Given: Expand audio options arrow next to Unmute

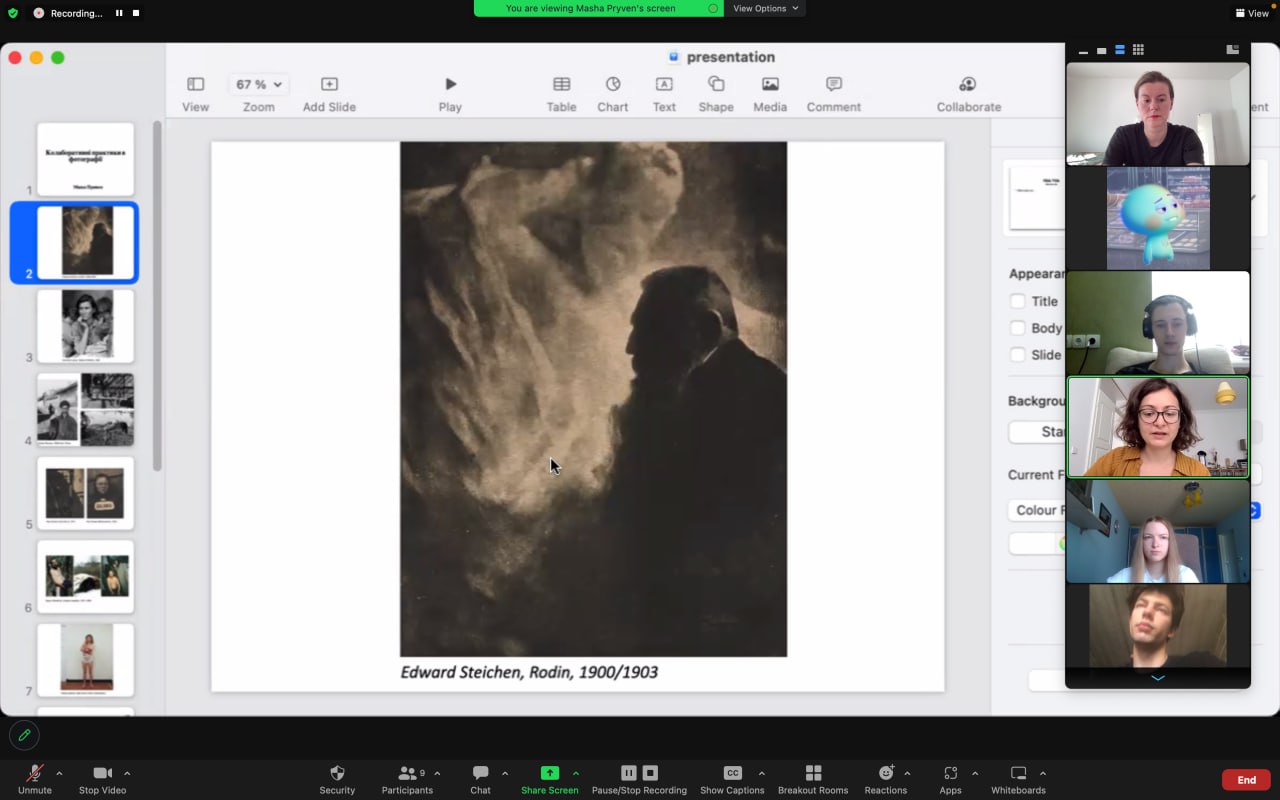Looking at the screenshot, I should click(59, 773).
